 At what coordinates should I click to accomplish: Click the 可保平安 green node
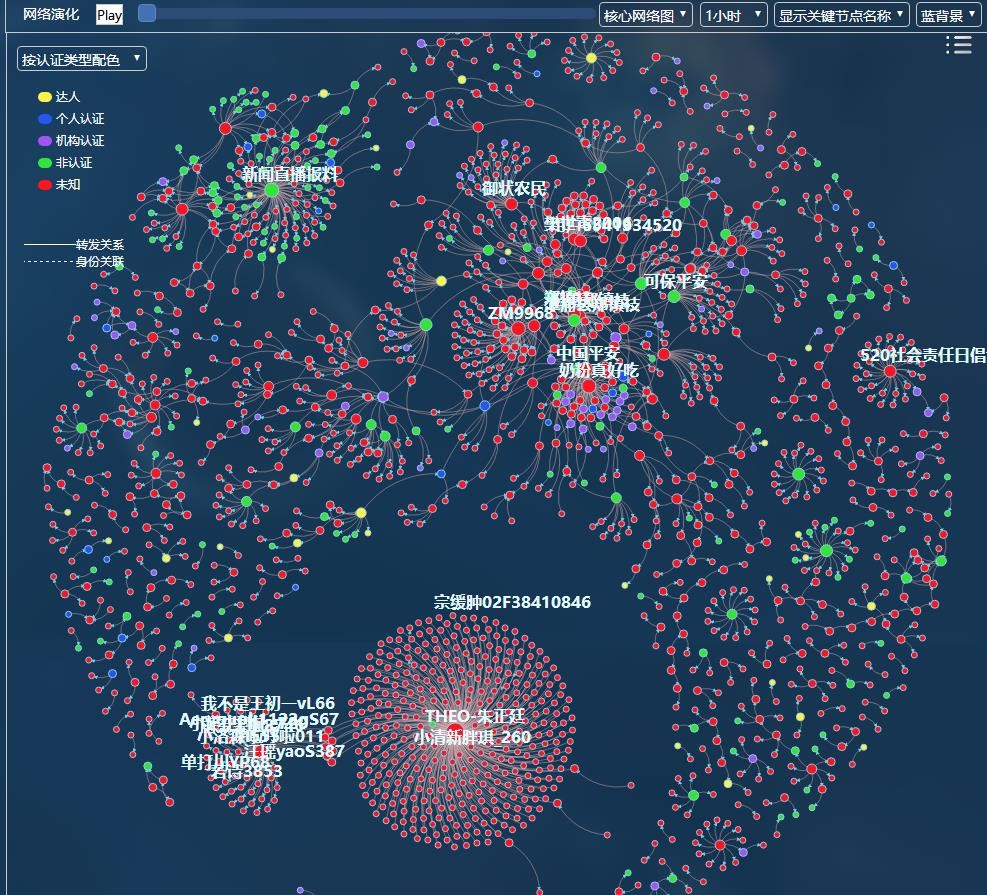coord(674,296)
